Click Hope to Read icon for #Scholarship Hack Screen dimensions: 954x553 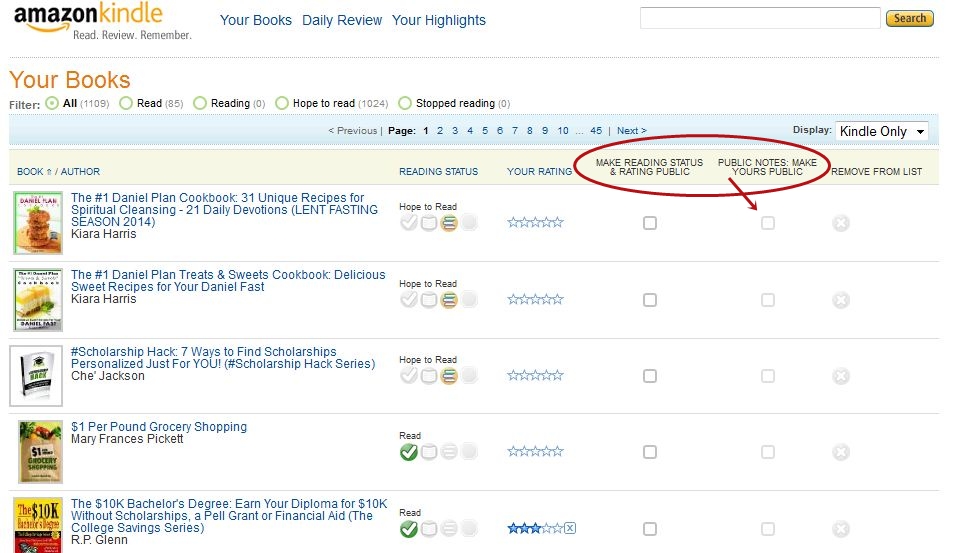pyautogui.click(x=449, y=375)
